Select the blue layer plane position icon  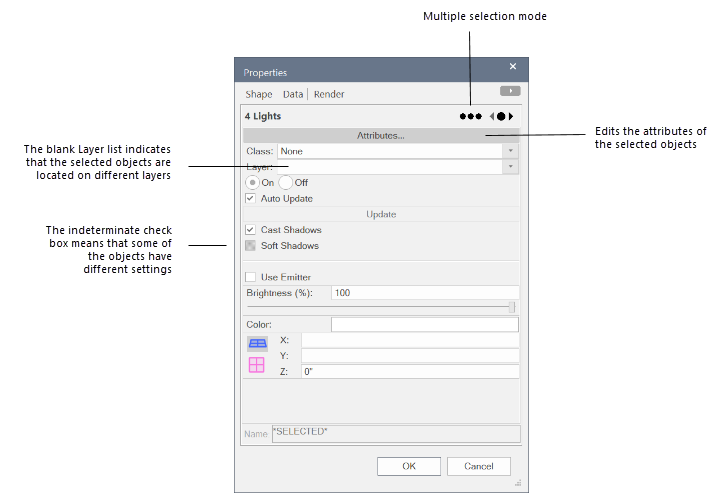point(257,343)
